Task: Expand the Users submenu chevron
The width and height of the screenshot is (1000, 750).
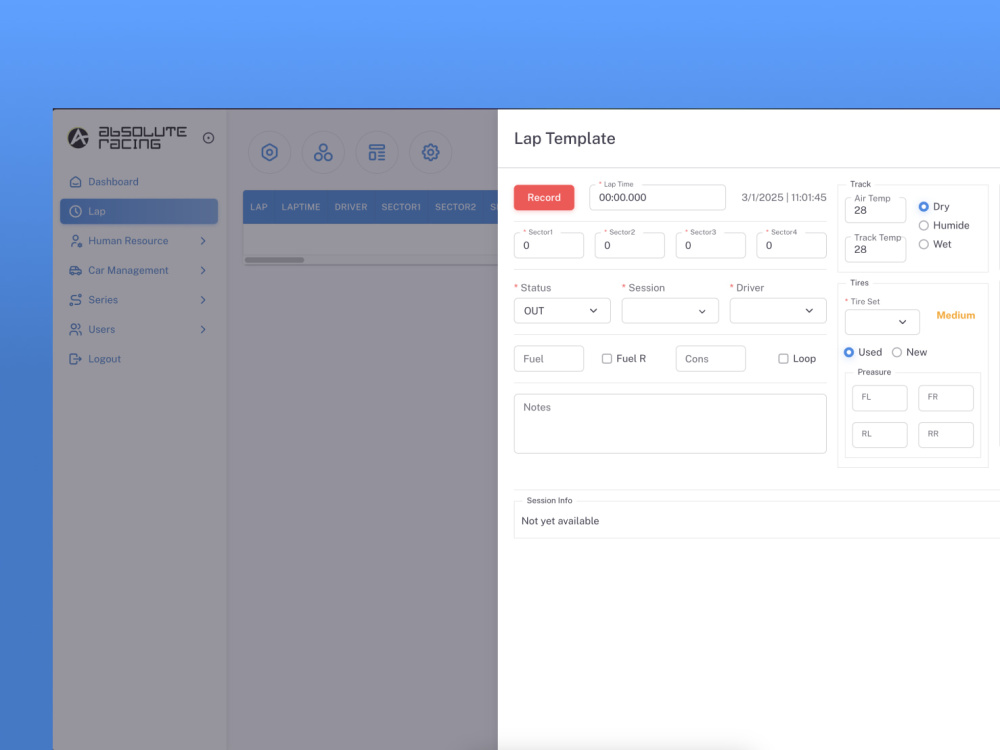Action: coord(203,329)
